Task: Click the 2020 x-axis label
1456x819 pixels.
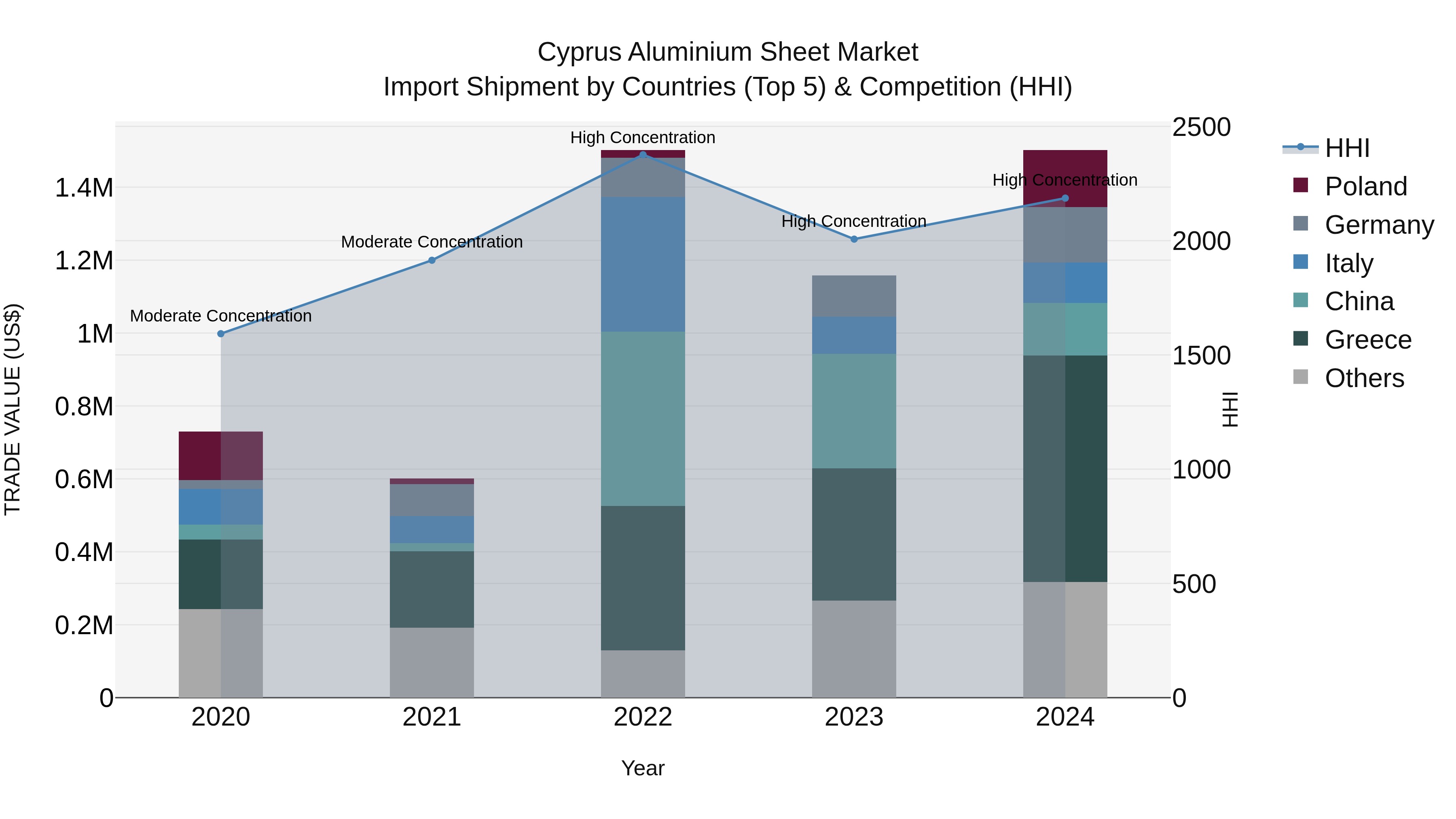Action: (221, 717)
